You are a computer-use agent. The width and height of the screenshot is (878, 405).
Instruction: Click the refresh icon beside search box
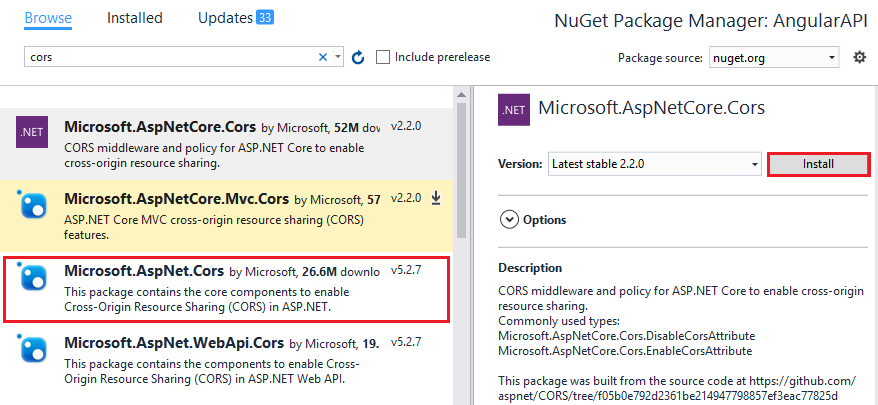tap(358, 57)
